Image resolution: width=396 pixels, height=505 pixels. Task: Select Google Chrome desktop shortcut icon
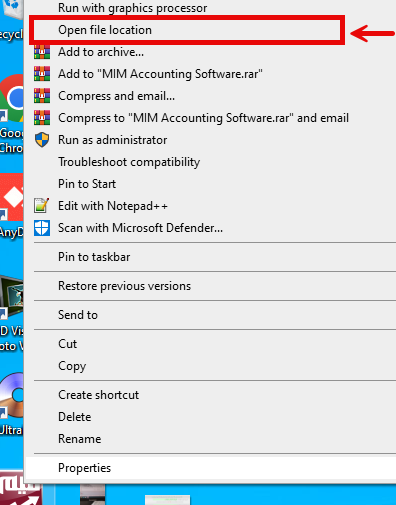point(12,98)
